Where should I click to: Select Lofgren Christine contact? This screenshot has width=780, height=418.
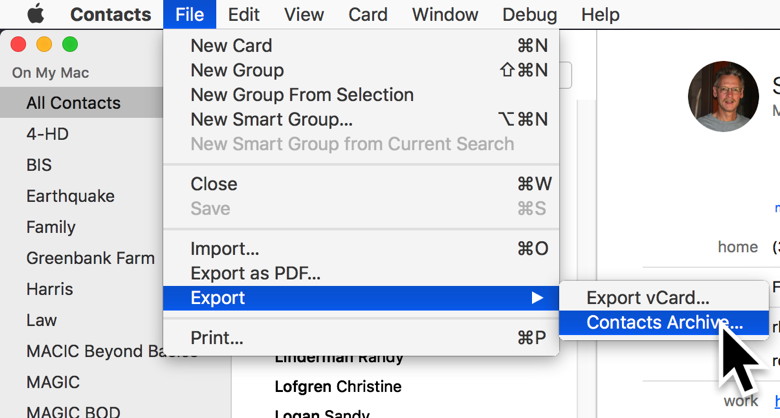[338, 387]
